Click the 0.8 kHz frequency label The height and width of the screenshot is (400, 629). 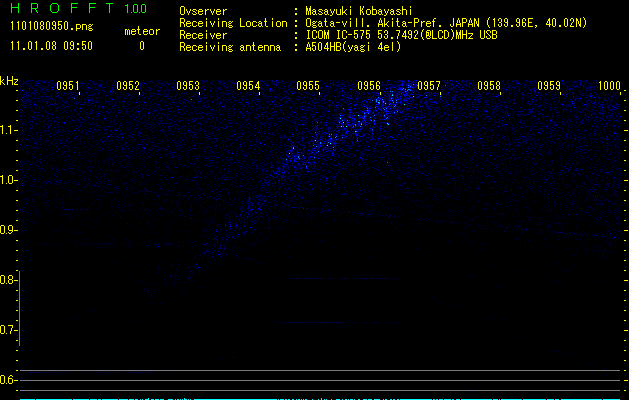[8, 280]
